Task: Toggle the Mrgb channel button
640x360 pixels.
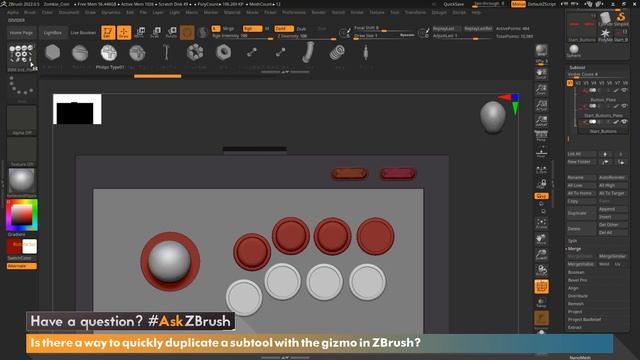Action: click(x=228, y=29)
